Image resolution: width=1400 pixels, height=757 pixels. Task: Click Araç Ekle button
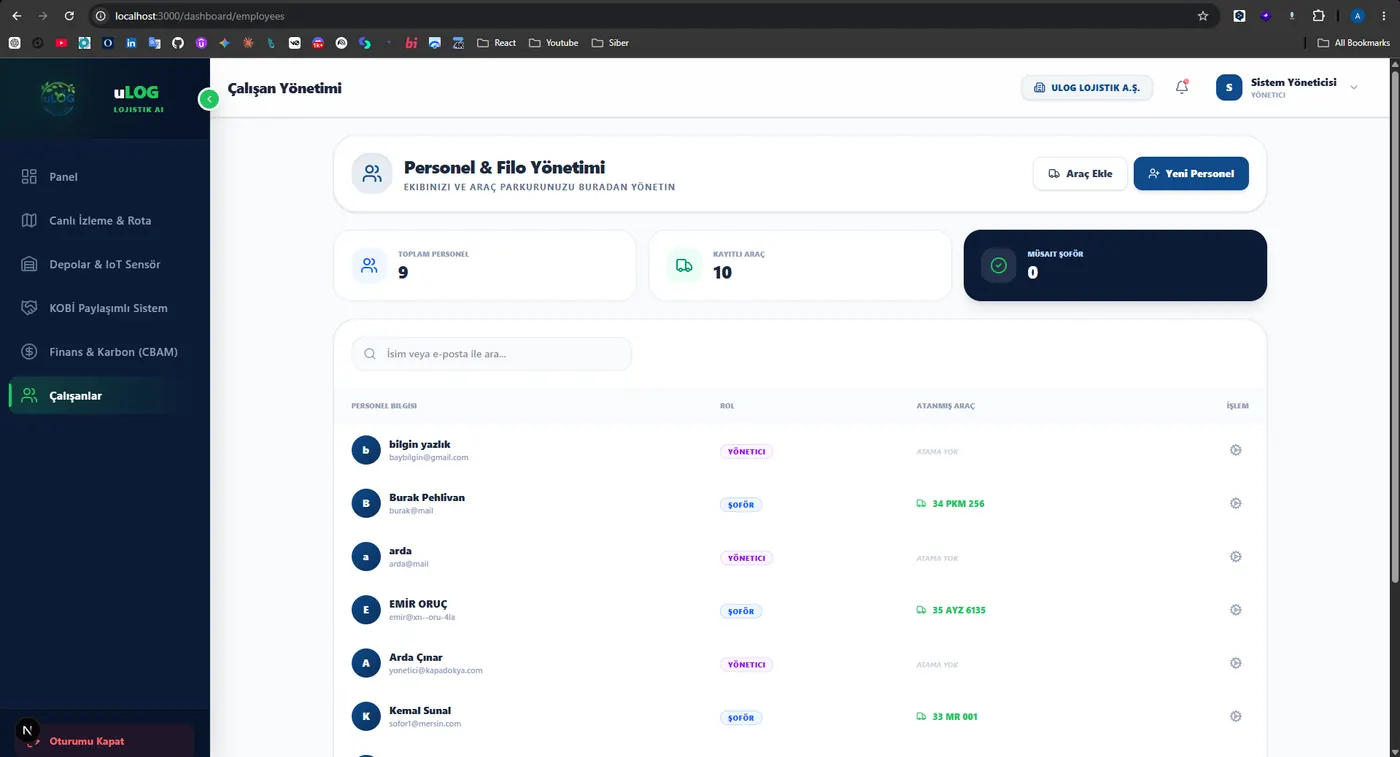(x=1080, y=174)
